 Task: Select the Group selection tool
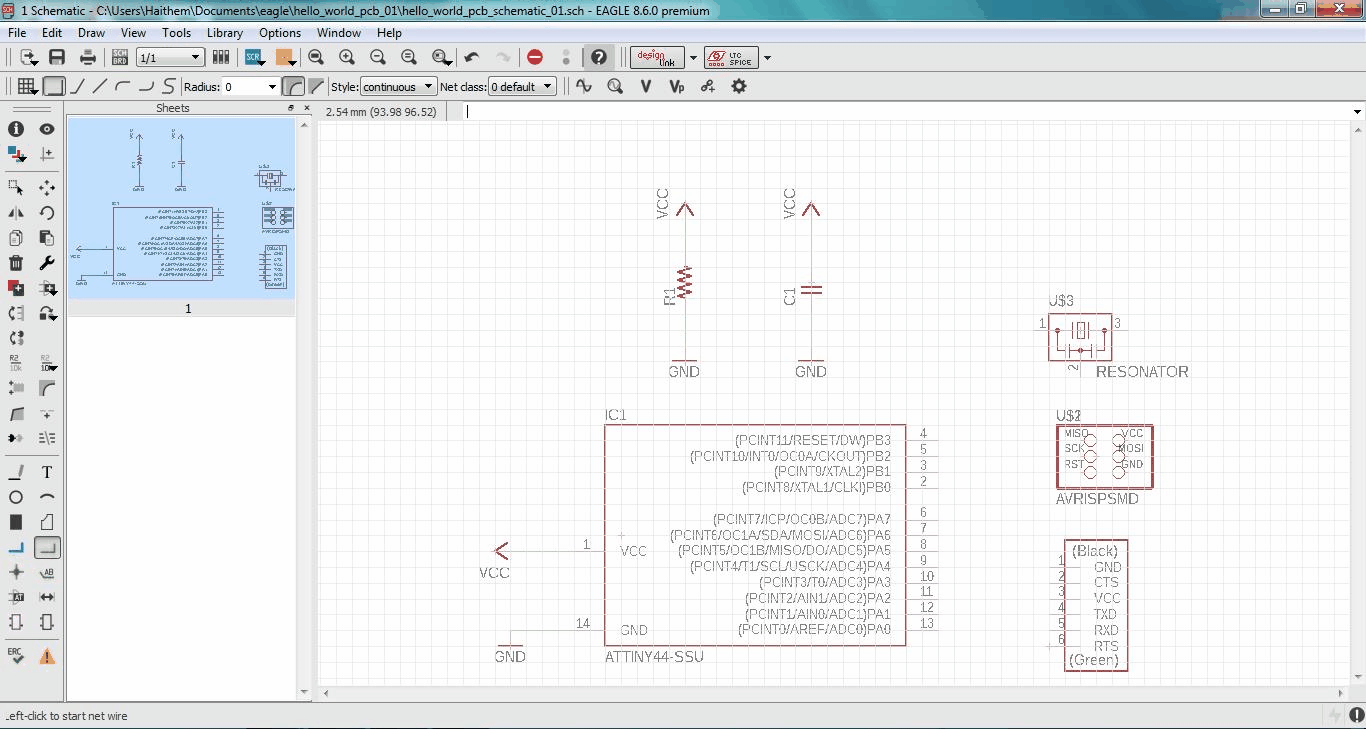pyautogui.click(x=16, y=188)
